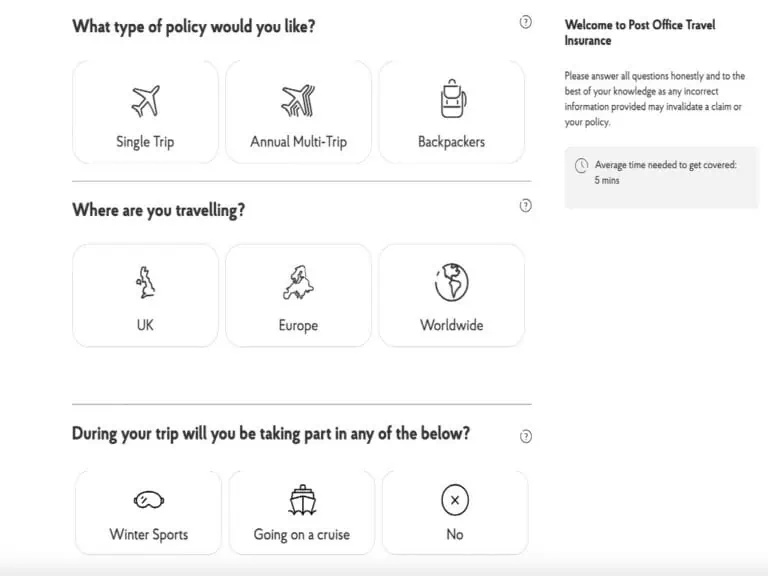Pick the Europe destination label

pyautogui.click(x=298, y=325)
